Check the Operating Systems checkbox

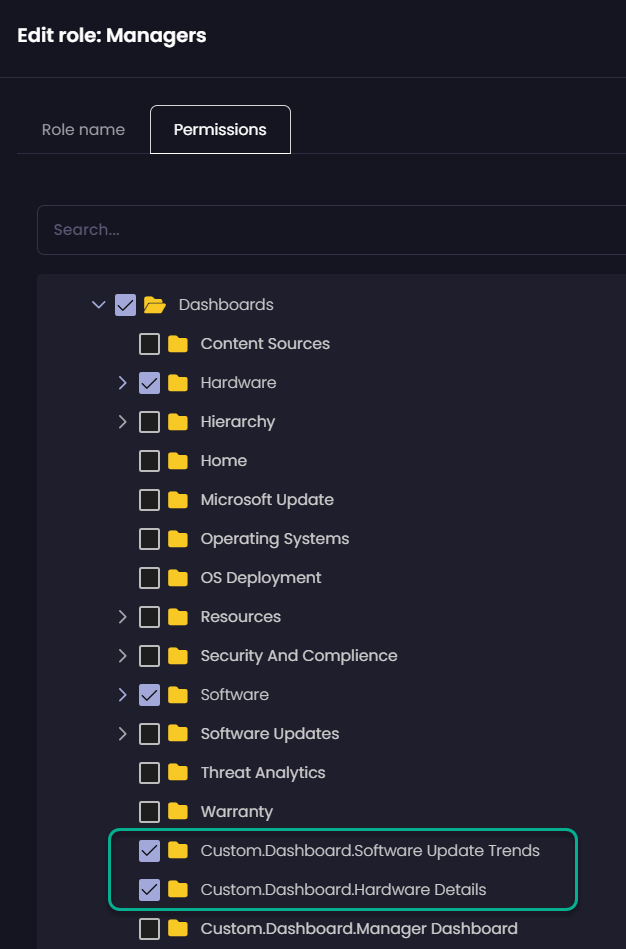click(x=149, y=539)
